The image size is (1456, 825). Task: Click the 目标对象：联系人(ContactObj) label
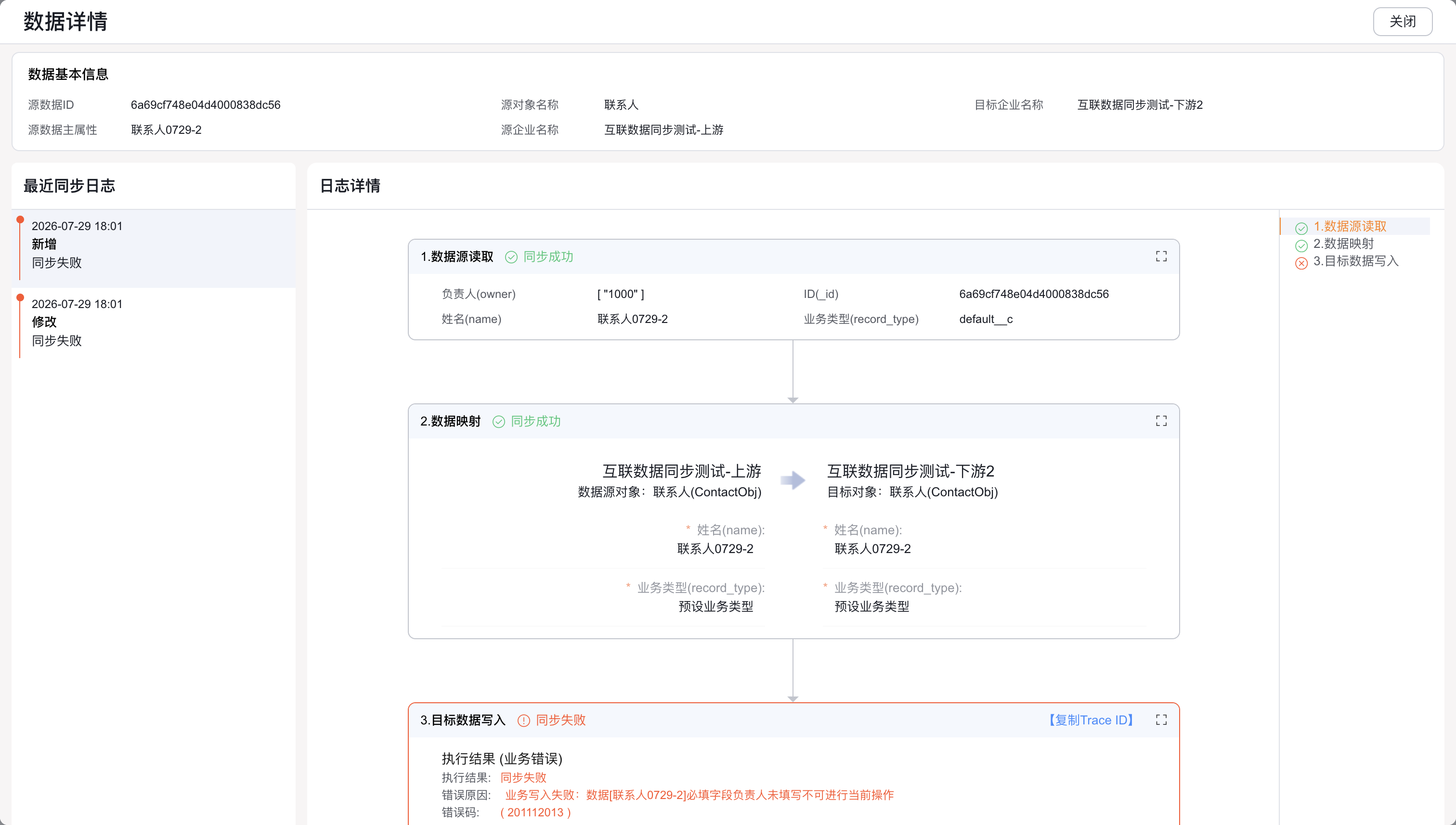click(x=912, y=492)
